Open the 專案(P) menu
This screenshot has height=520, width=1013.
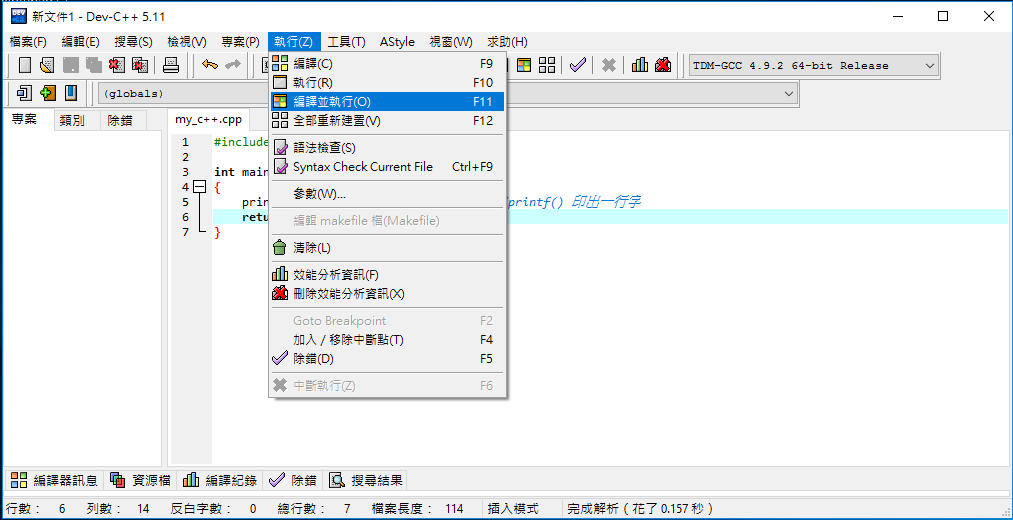(x=240, y=42)
